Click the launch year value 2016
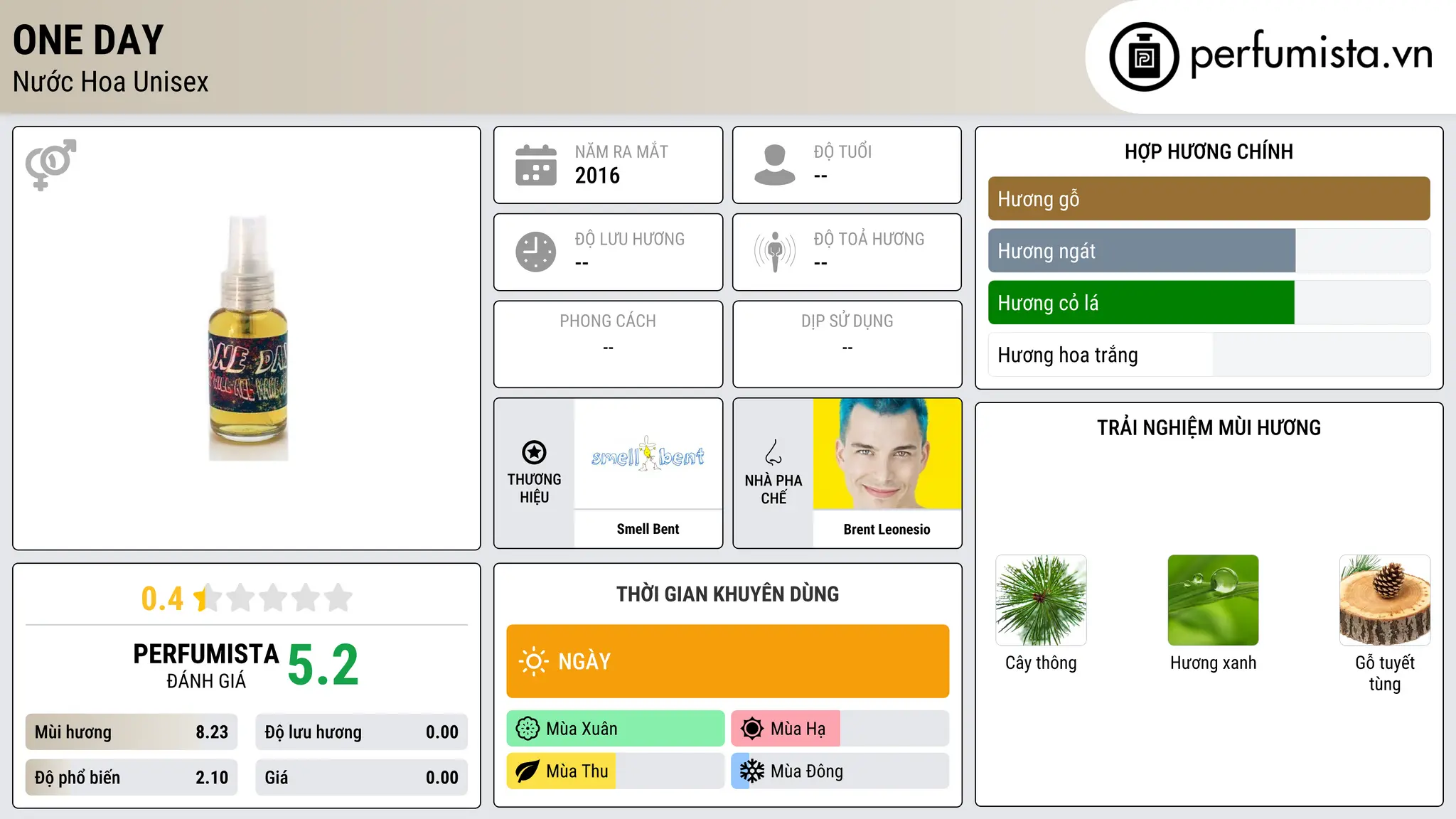1456x819 pixels. pos(597,176)
